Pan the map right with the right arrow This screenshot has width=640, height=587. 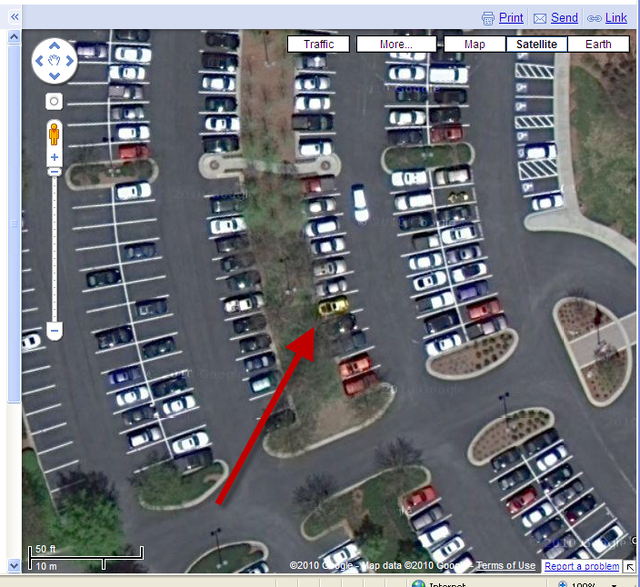point(70,61)
